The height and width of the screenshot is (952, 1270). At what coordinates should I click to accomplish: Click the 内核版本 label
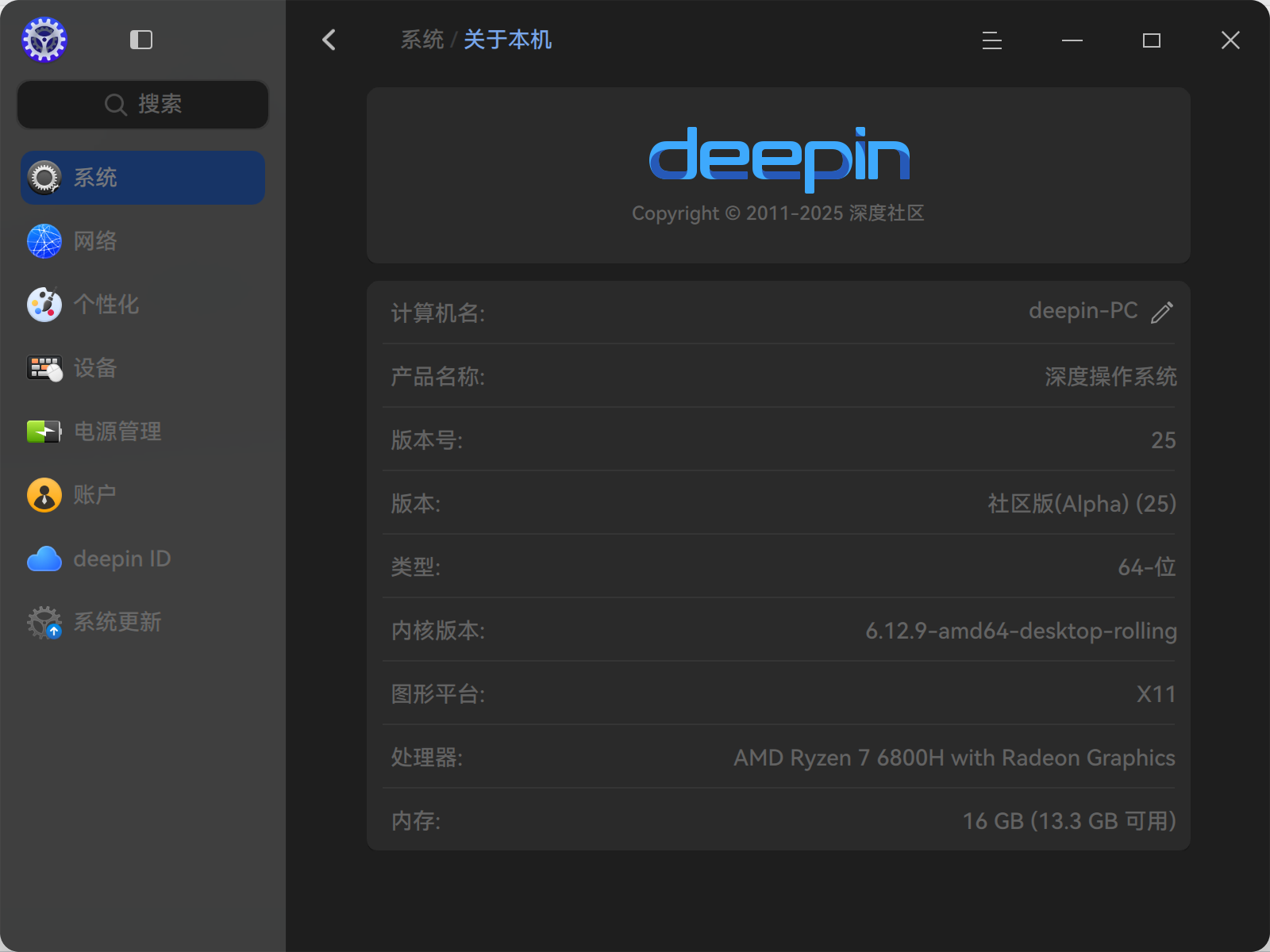click(438, 631)
